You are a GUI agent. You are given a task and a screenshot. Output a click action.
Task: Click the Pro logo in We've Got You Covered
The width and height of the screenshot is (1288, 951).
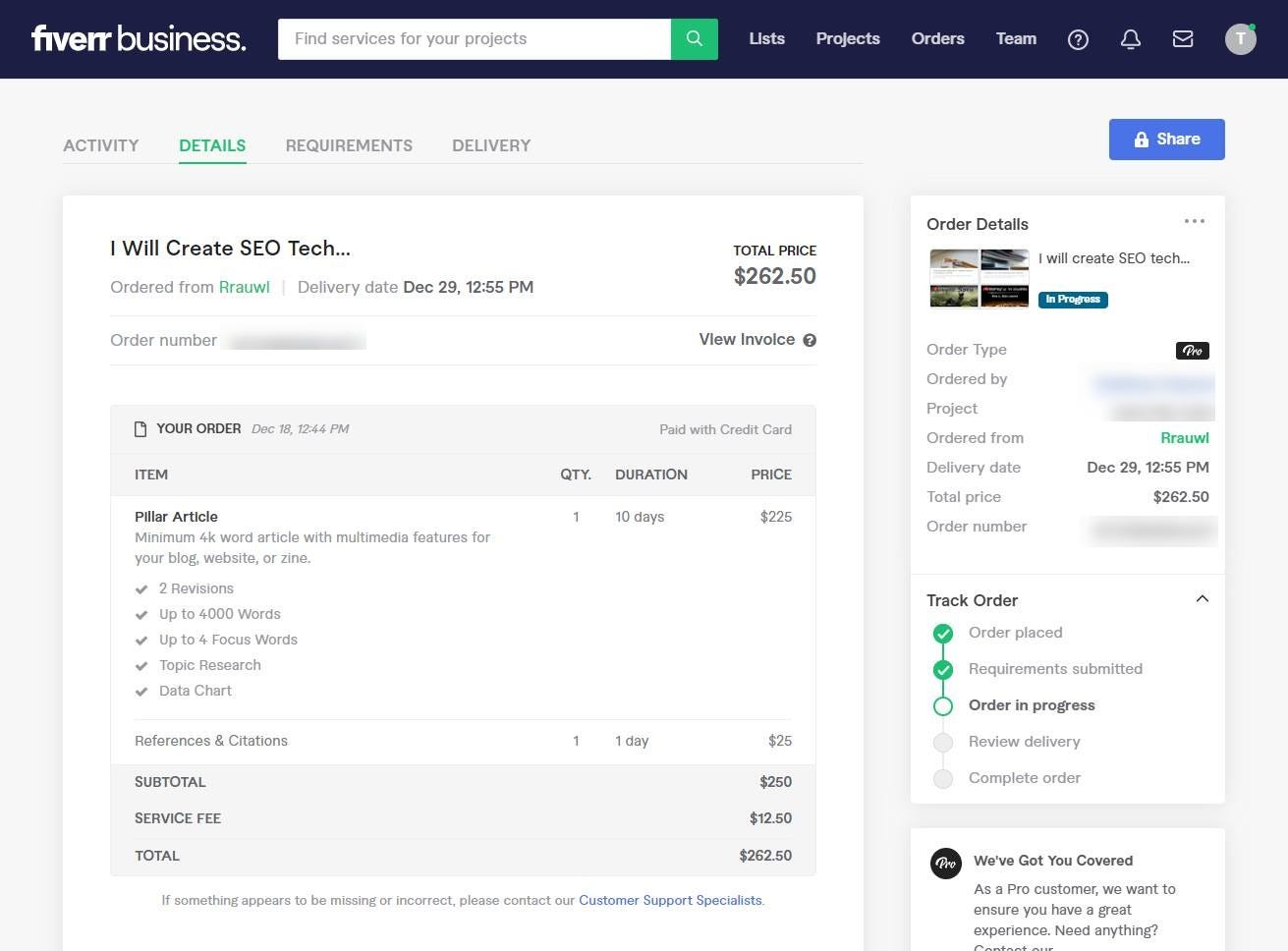(946, 864)
